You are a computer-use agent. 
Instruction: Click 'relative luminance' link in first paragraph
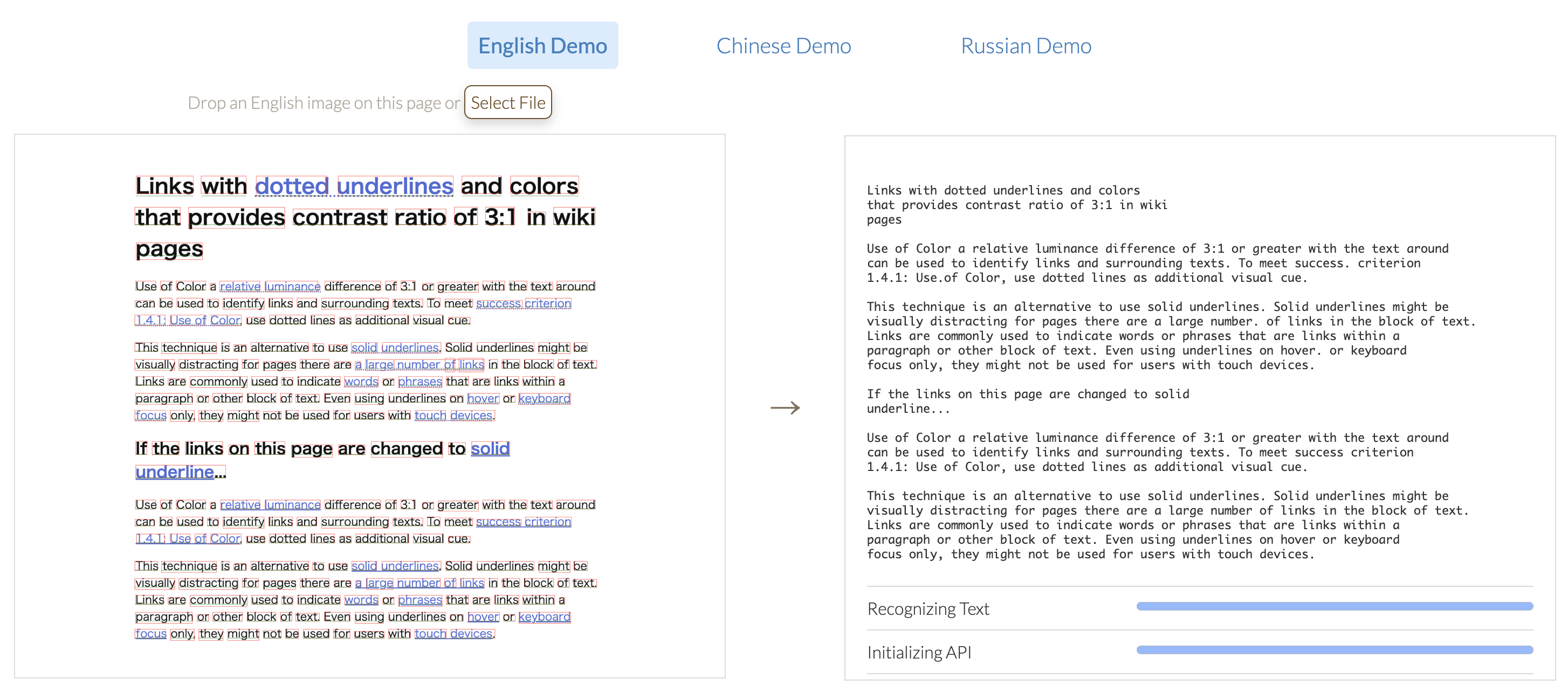(270, 287)
